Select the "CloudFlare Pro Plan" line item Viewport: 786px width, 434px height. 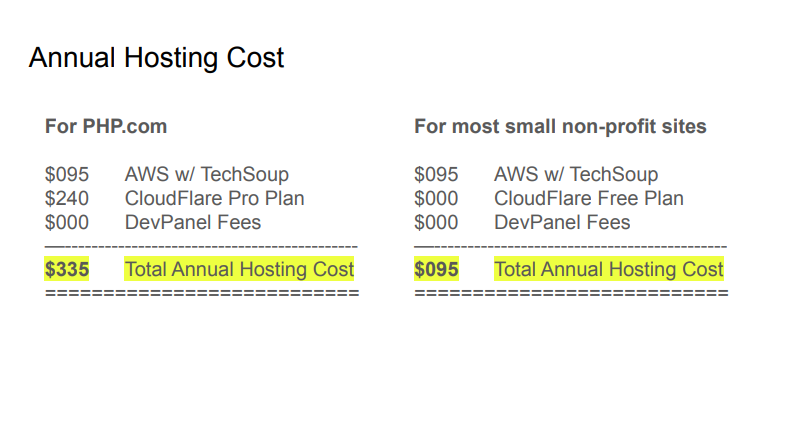(x=214, y=198)
